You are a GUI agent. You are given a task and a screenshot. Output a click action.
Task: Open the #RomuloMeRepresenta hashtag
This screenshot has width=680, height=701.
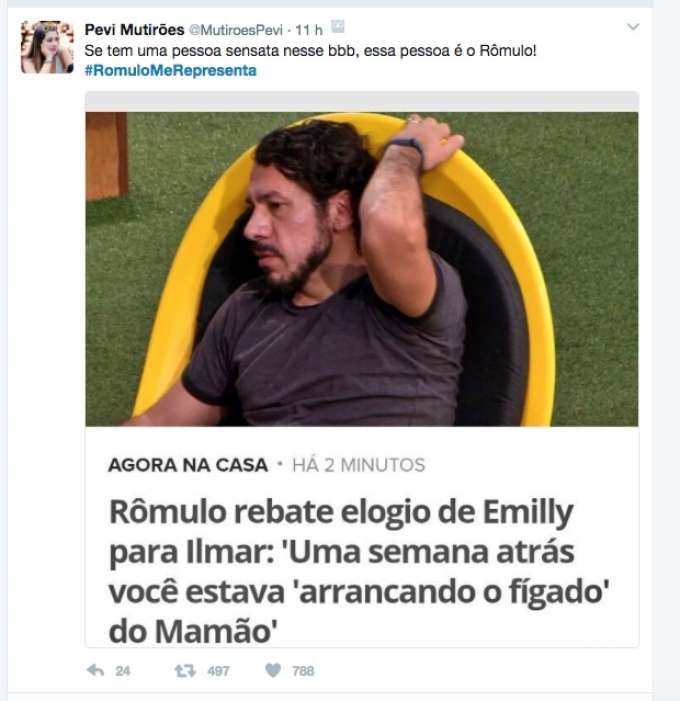coord(170,71)
